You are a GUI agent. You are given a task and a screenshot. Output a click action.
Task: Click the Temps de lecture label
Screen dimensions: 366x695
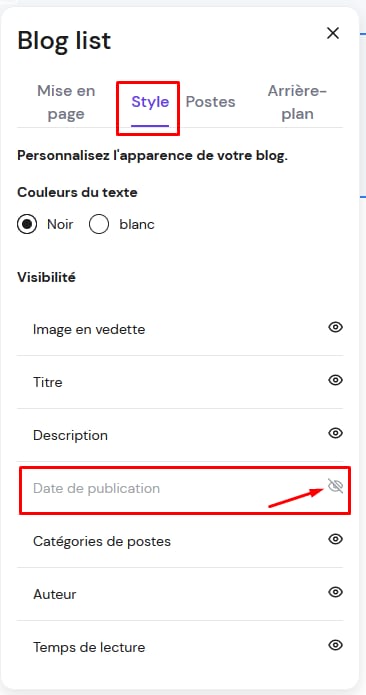tap(89, 648)
